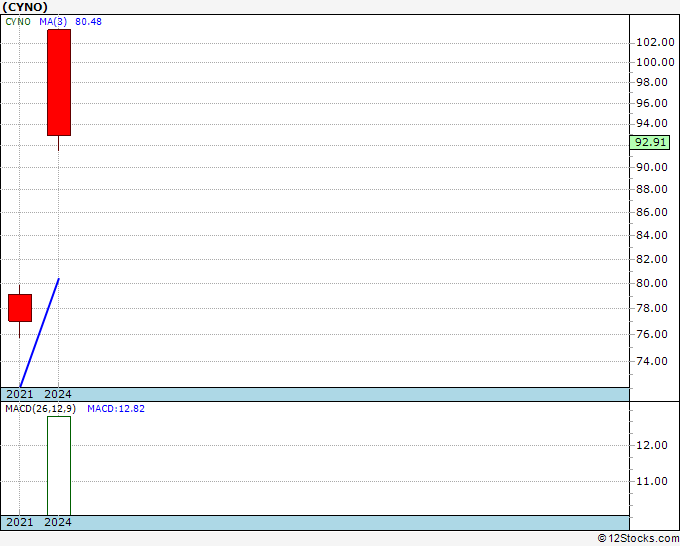Click the MACD(26,12,9) indicator label
This screenshot has width=680, height=546.
40,409
